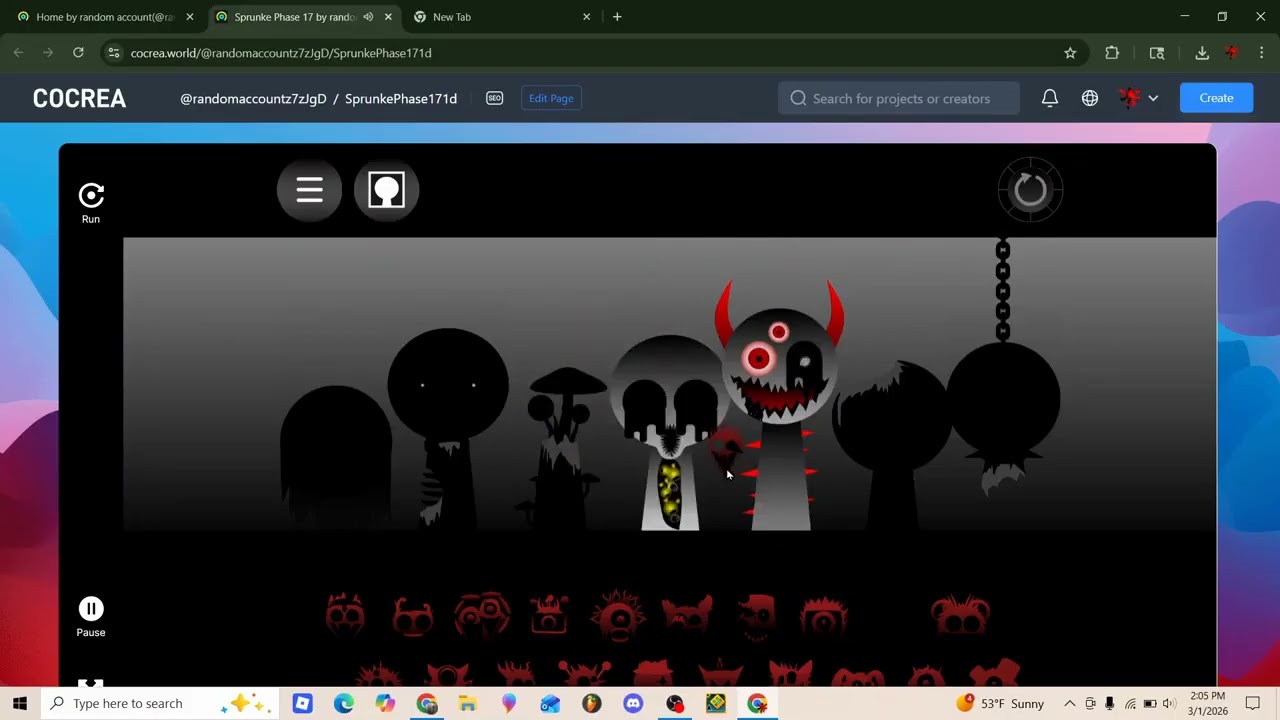
Task: Switch to the Home by random account tab
Action: point(105,17)
